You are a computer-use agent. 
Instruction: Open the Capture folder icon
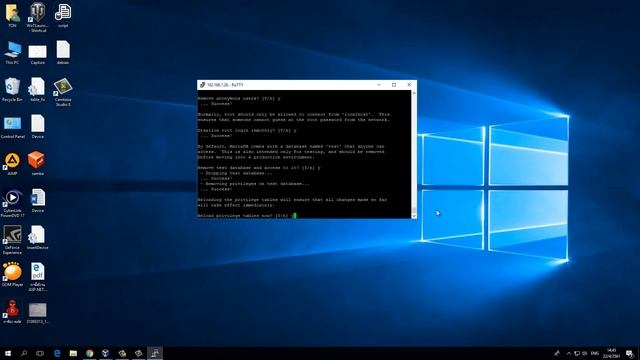38,54
